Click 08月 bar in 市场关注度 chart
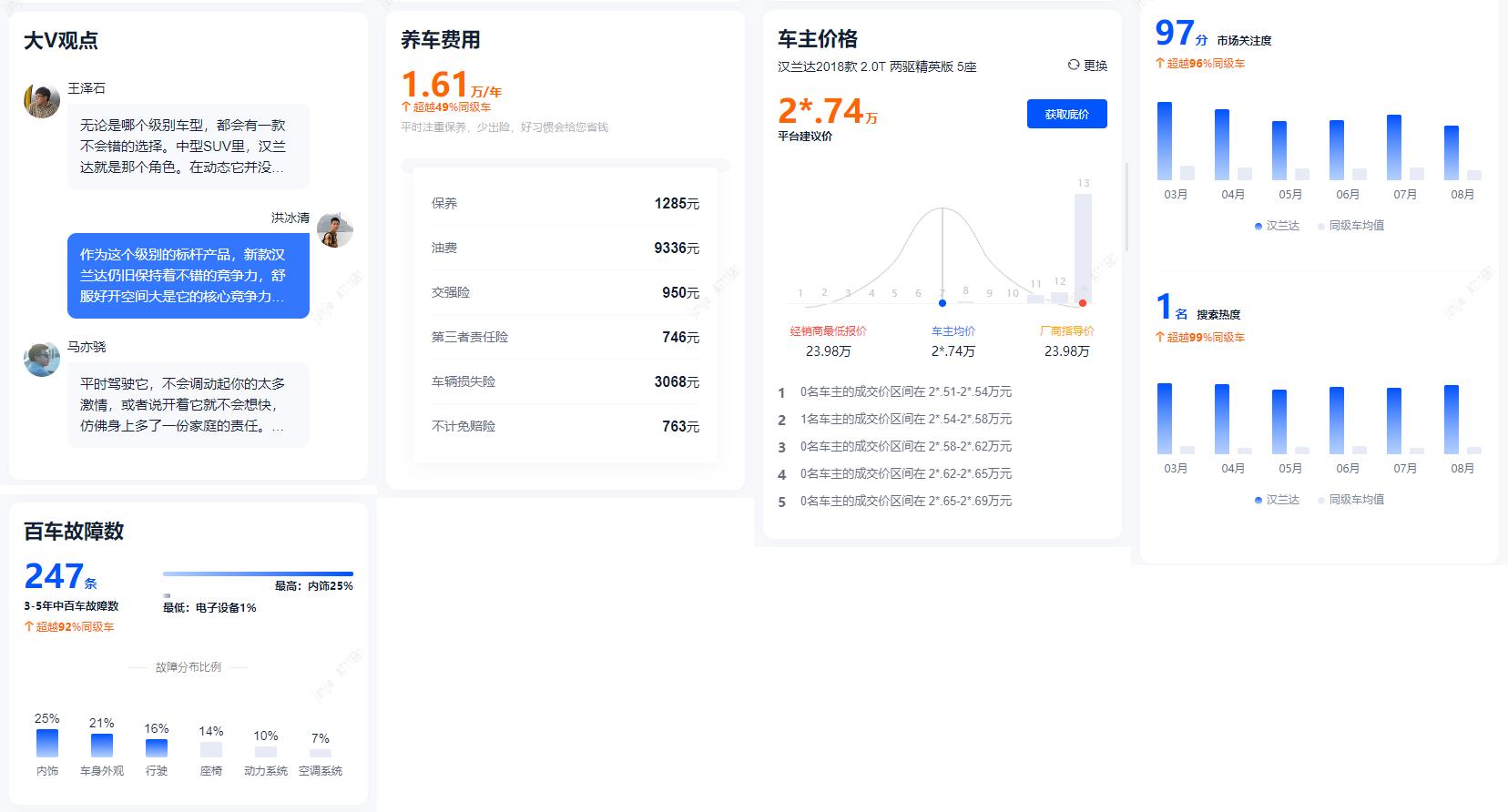Viewport: 1508px width, 812px height. point(1452,152)
